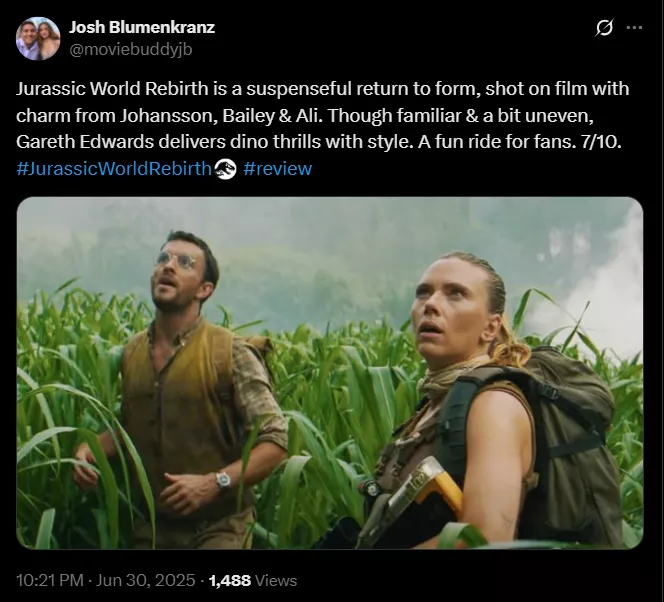Viewport: 664px width, 602px height.
Task: Open the 1,488 view count
Action: click(230, 580)
